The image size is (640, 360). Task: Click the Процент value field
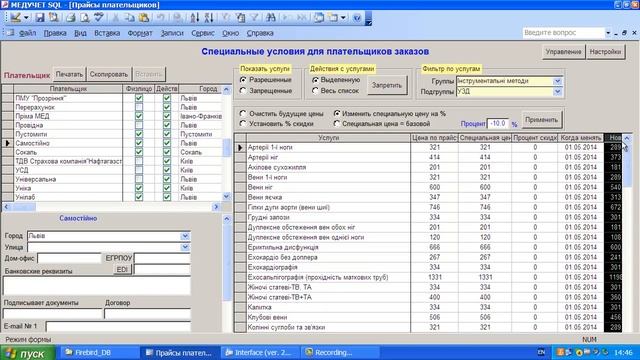coord(498,123)
